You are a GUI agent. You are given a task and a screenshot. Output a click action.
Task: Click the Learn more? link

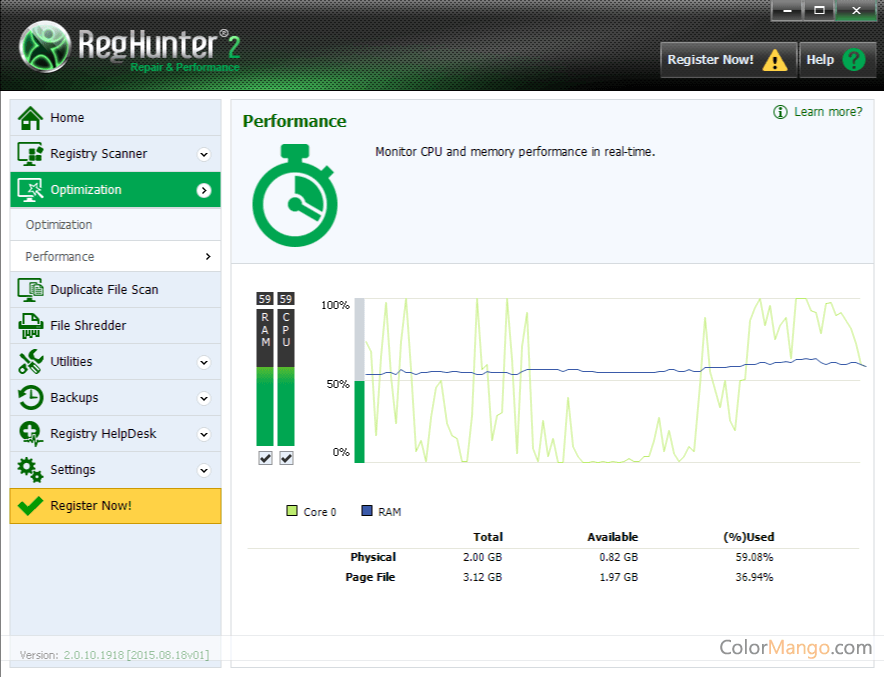tap(828, 112)
